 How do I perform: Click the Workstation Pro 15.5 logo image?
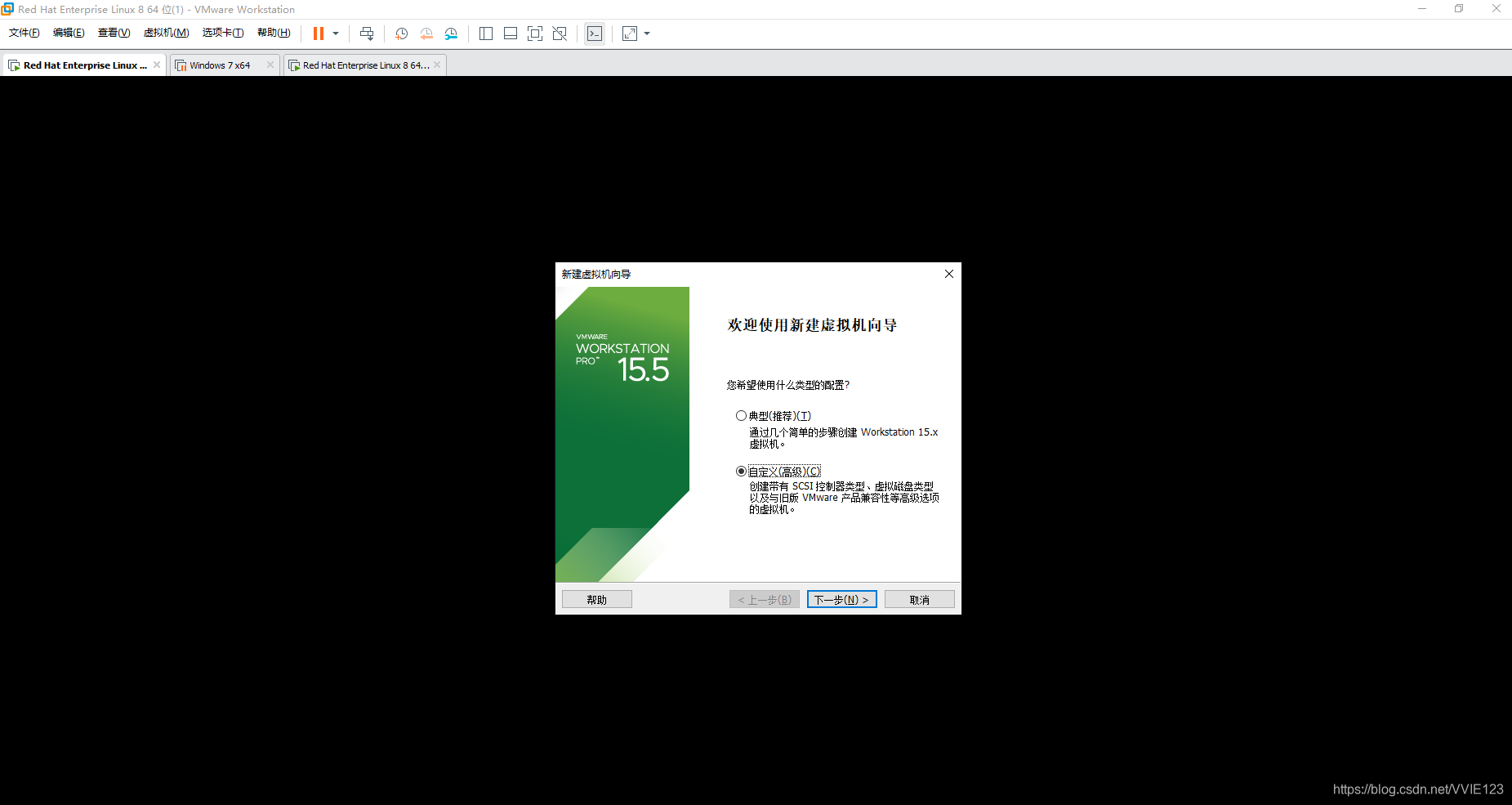622,360
